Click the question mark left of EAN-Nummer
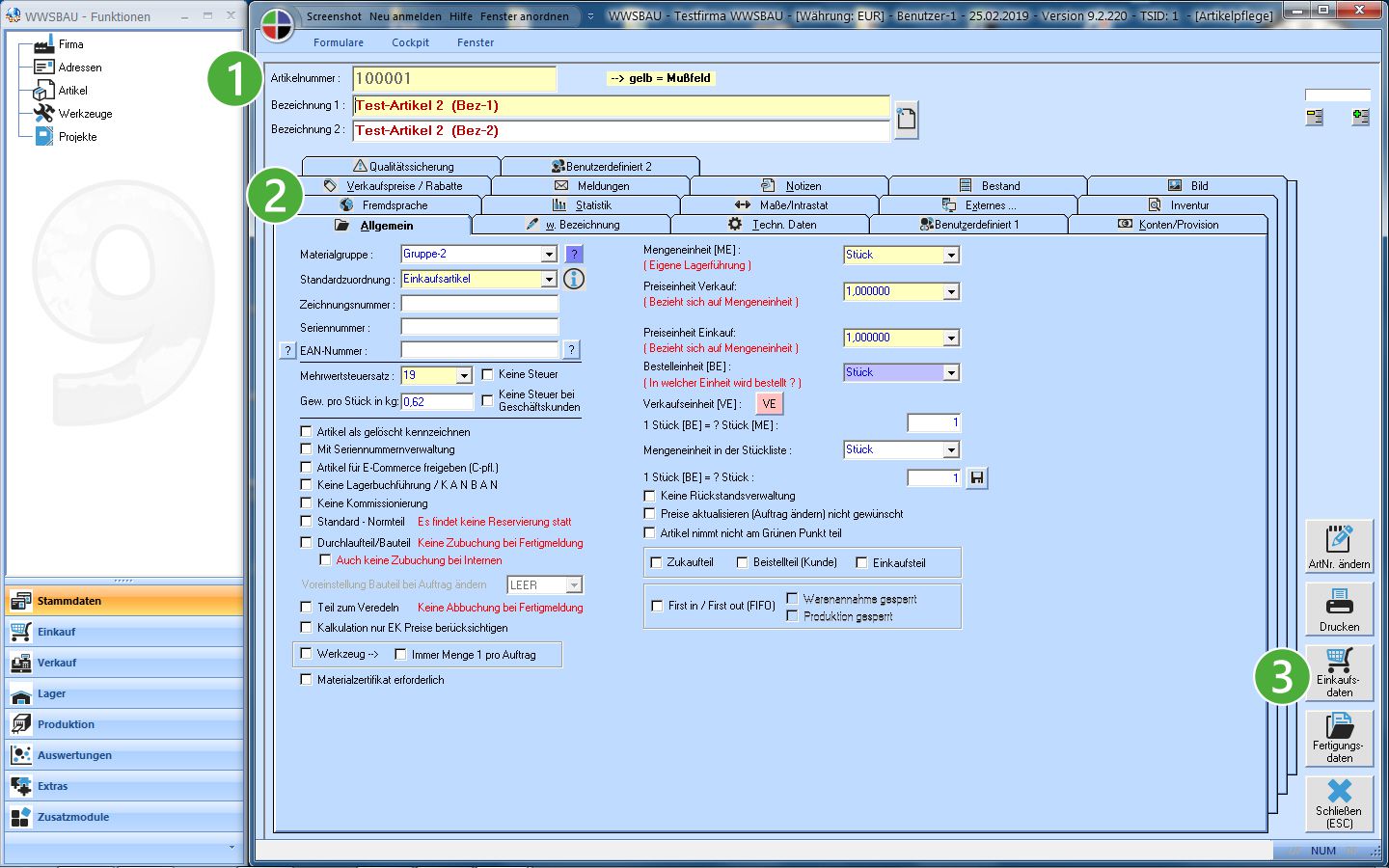The width and height of the screenshot is (1389, 868). 287,351
